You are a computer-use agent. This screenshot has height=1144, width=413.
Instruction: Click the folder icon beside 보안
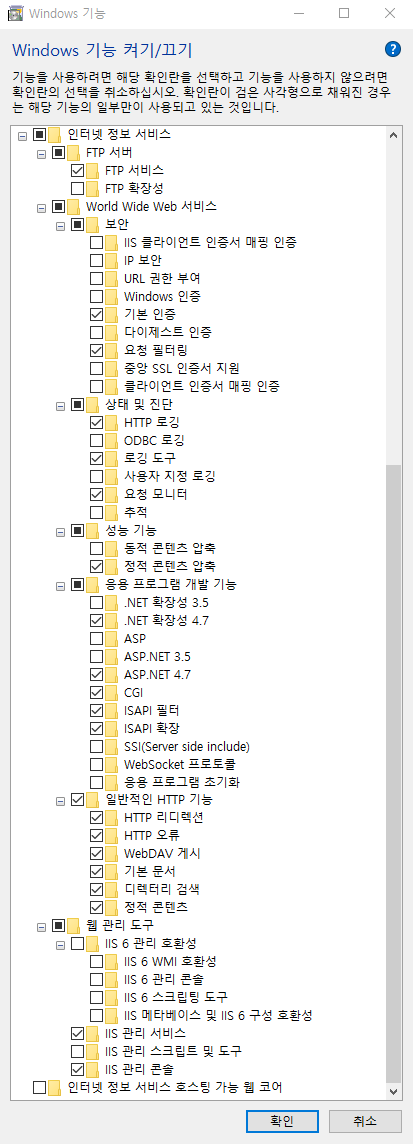tap(92, 224)
